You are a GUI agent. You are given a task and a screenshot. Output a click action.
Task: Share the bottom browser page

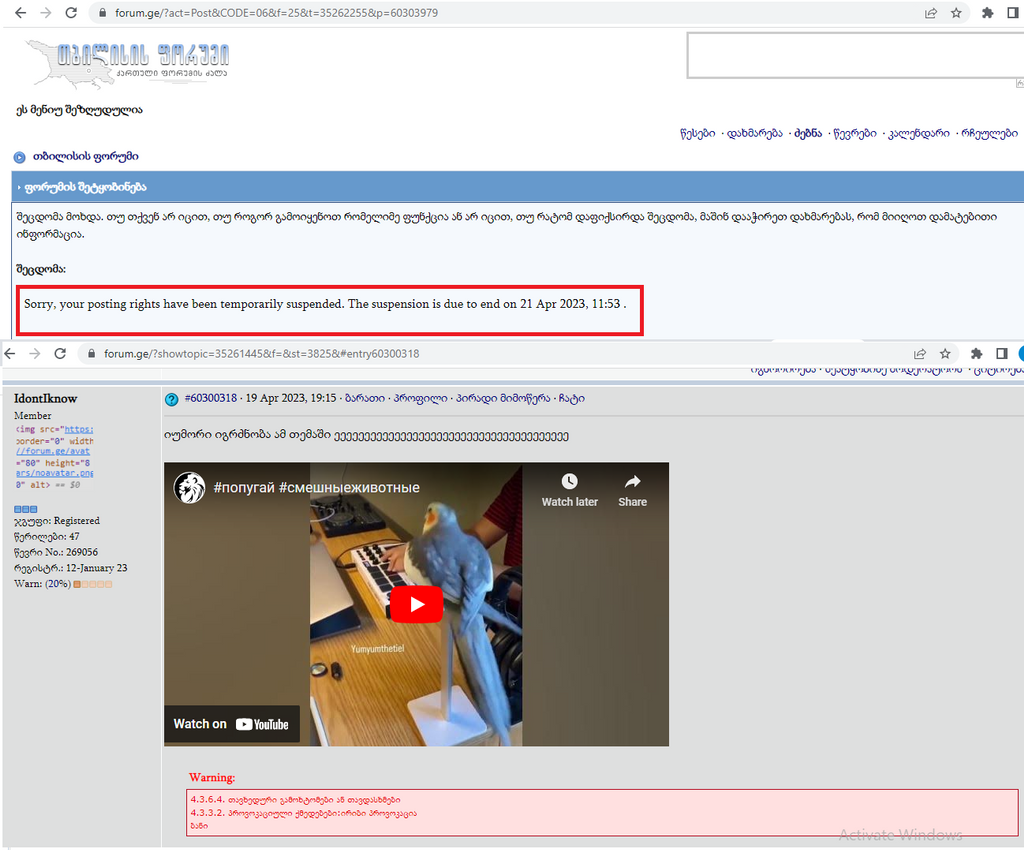click(920, 354)
